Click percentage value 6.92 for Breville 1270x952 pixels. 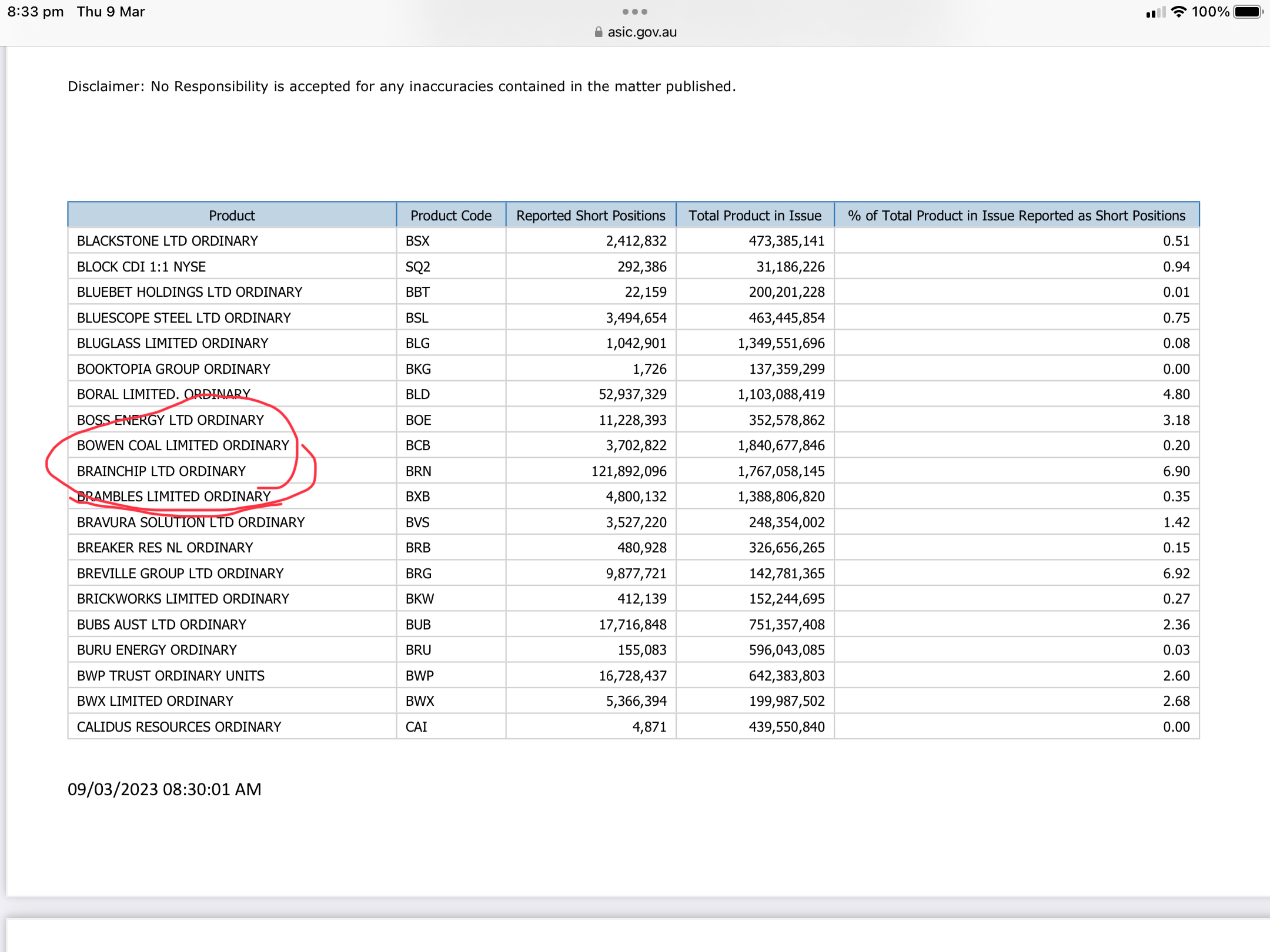coord(1176,574)
